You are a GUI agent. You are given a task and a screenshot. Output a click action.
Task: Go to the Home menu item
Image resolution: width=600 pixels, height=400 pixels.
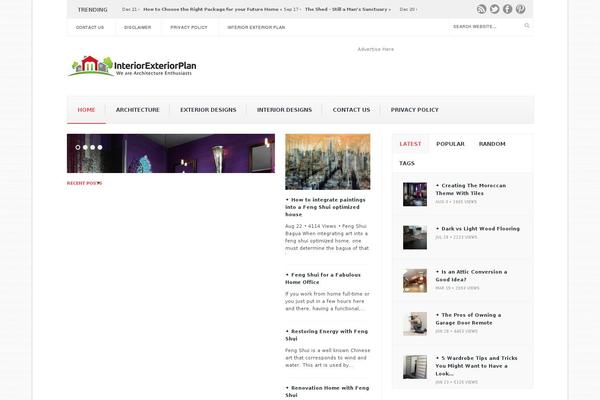pyautogui.click(x=86, y=110)
